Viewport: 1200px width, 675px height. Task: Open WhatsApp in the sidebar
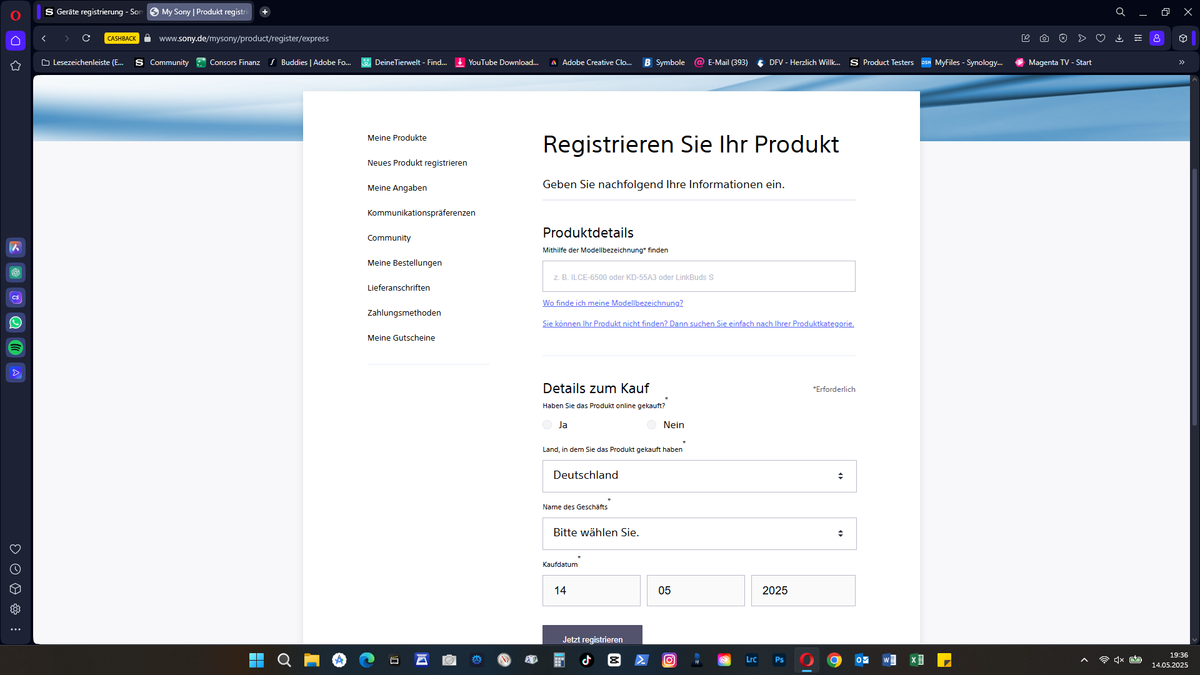pyautogui.click(x=15, y=322)
